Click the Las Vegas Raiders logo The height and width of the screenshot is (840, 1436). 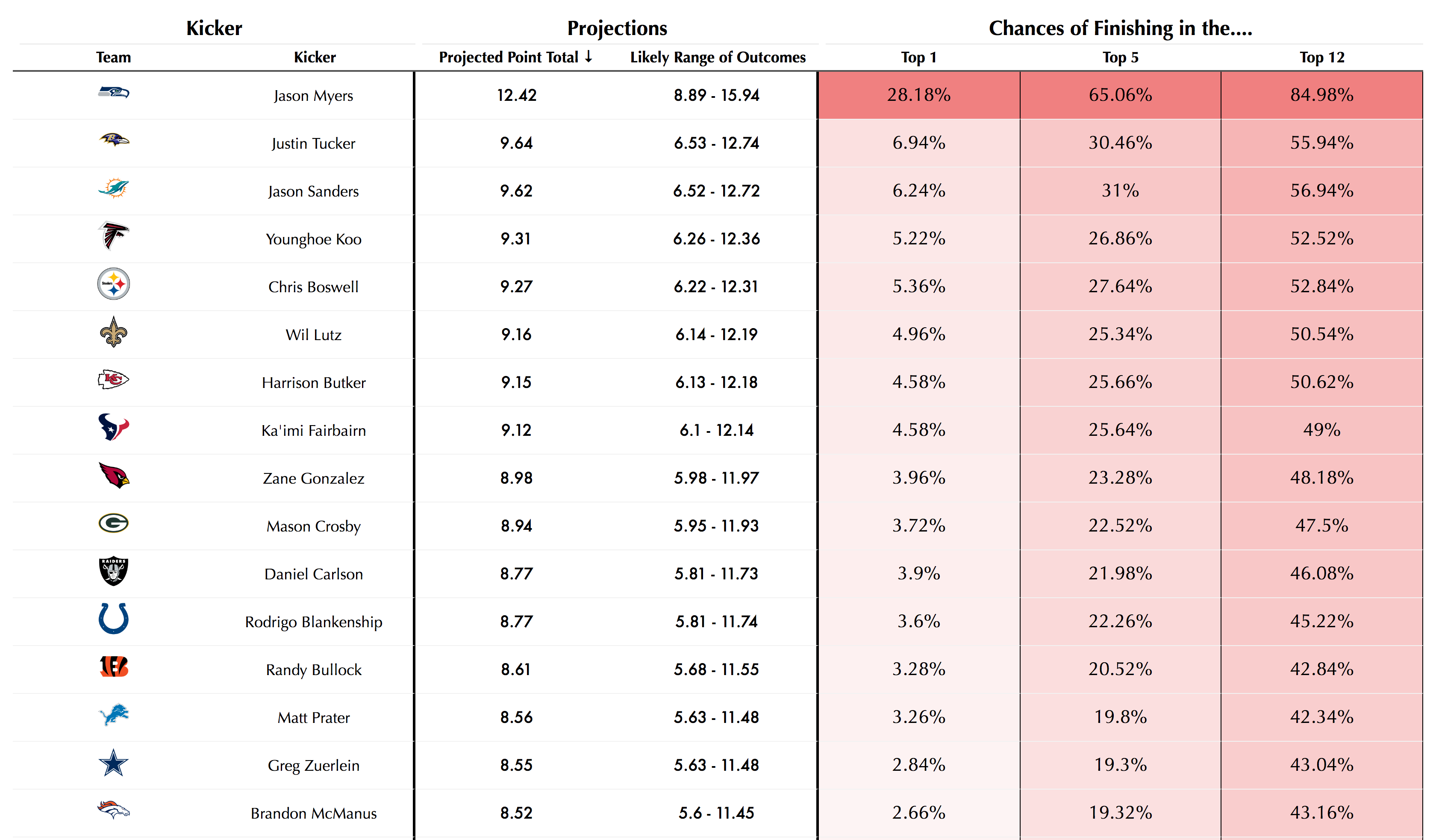[113, 571]
